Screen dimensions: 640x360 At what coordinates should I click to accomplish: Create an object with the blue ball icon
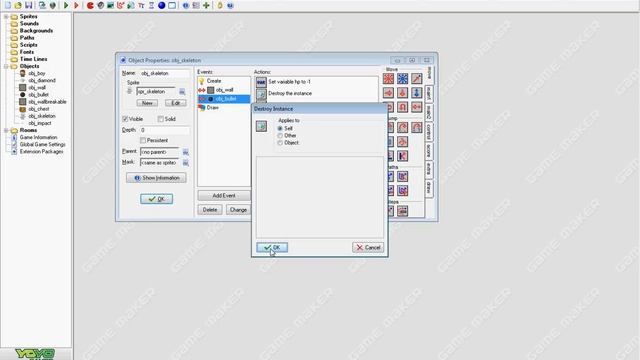tap(162, 5)
